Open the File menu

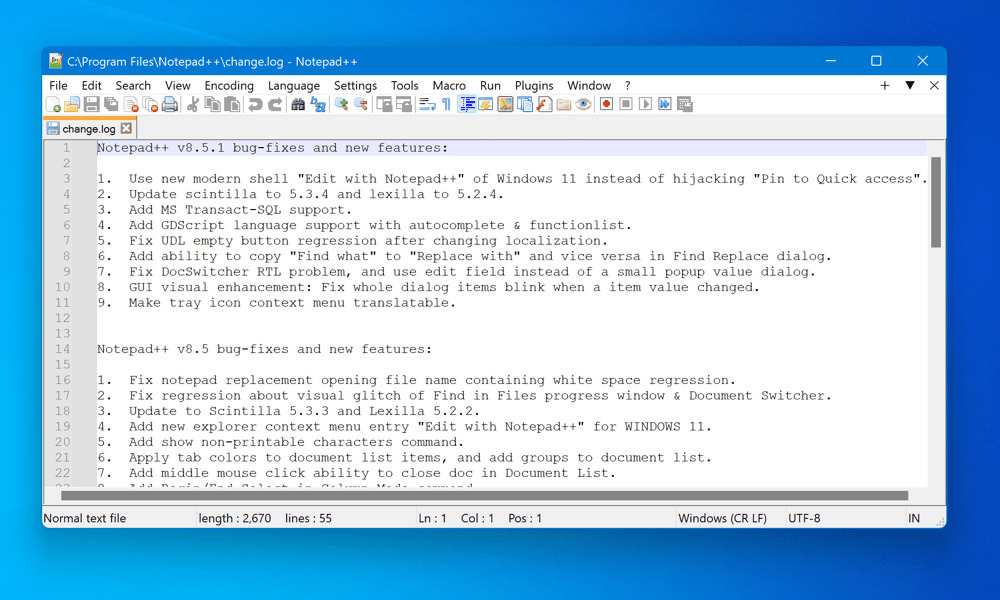click(x=58, y=85)
